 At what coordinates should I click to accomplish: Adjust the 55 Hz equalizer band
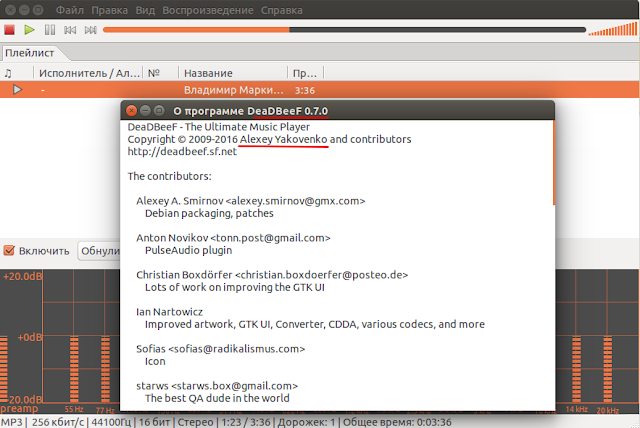[74, 367]
